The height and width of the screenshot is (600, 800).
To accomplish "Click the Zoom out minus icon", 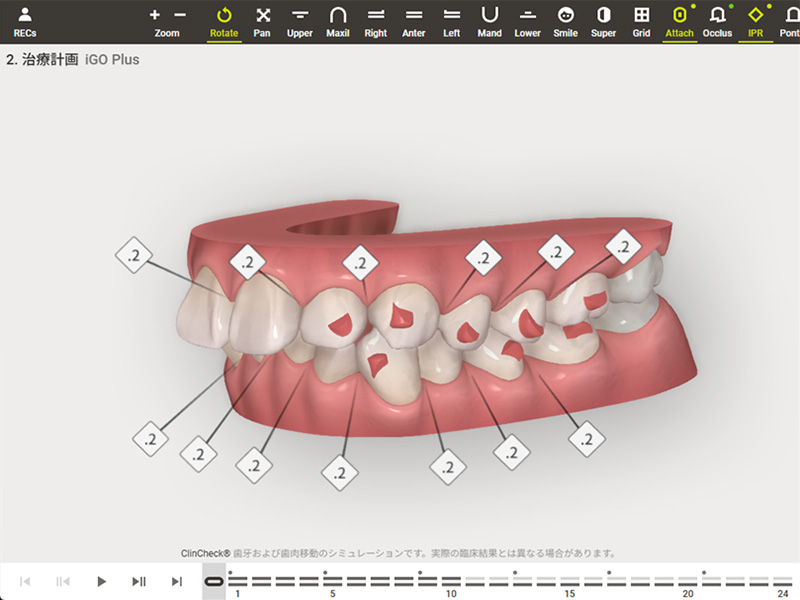I will click(x=180, y=15).
